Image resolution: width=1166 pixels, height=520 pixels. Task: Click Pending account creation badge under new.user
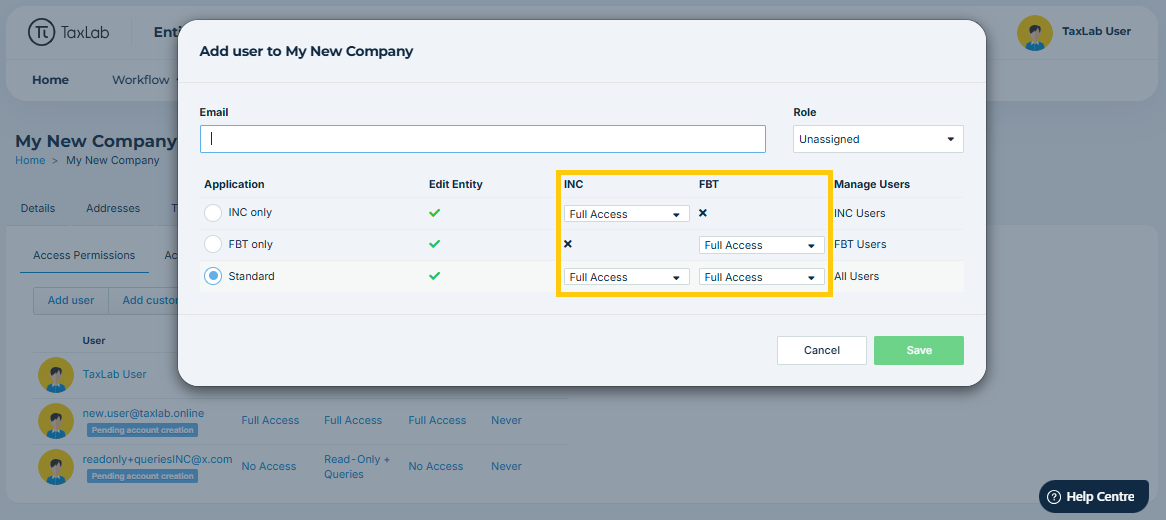143,430
